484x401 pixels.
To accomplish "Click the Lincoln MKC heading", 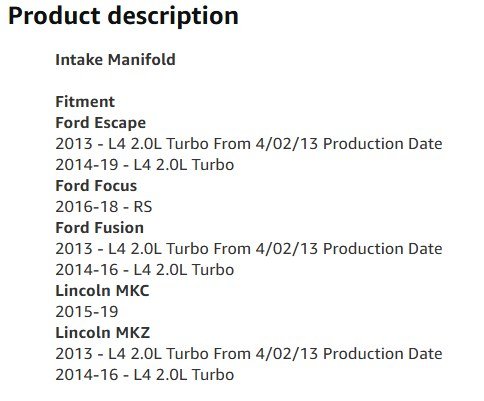I will pos(102,291).
